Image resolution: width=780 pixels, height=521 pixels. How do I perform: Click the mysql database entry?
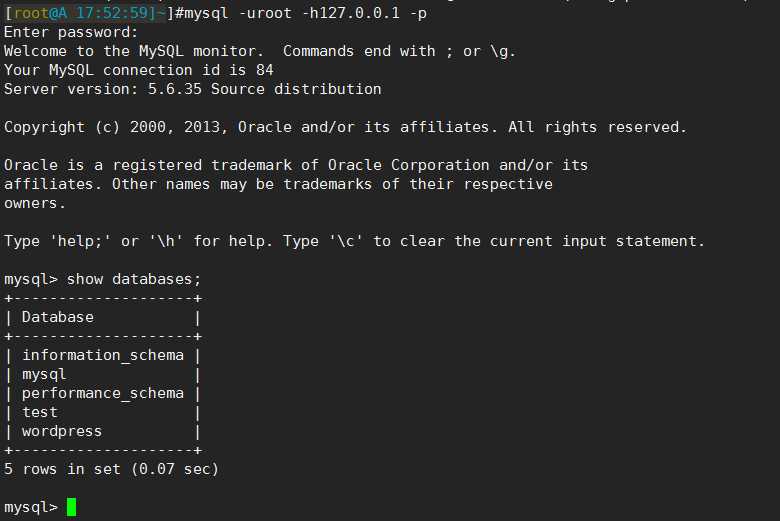[44, 375]
